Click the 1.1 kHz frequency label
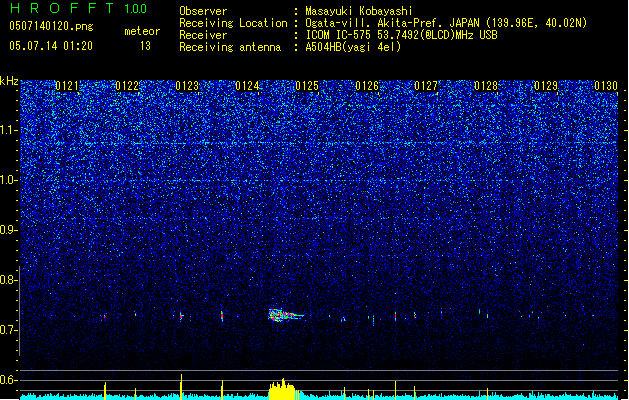Screen dimensions: 629x400 (9, 130)
